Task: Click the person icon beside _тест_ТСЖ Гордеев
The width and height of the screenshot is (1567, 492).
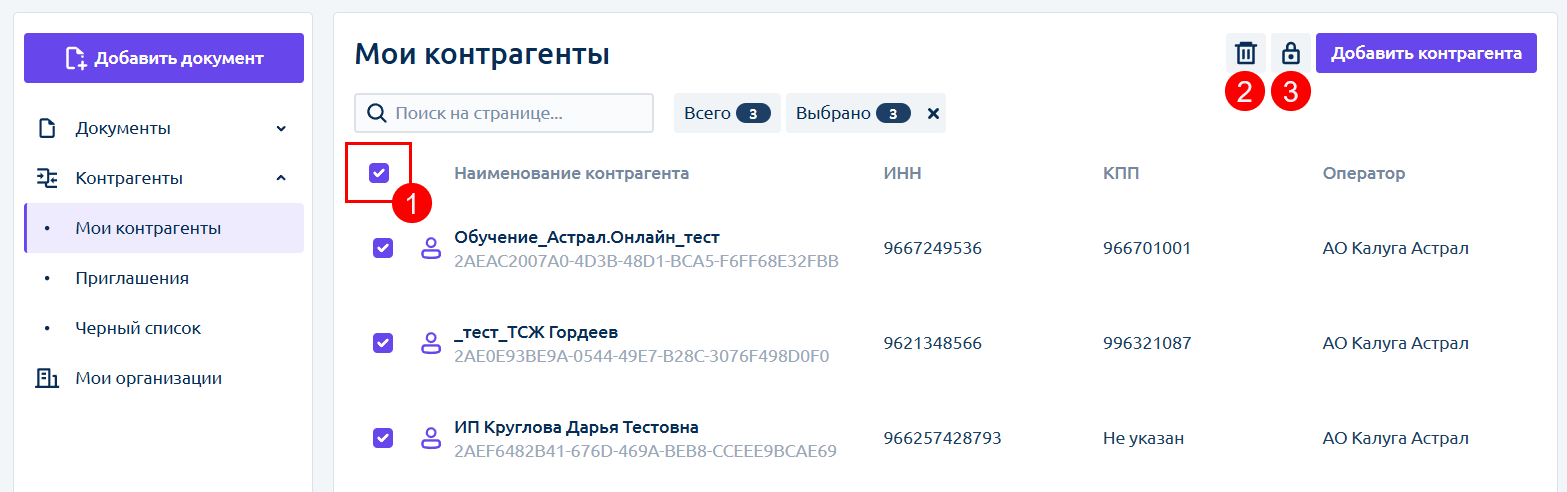Action: (x=431, y=343)
